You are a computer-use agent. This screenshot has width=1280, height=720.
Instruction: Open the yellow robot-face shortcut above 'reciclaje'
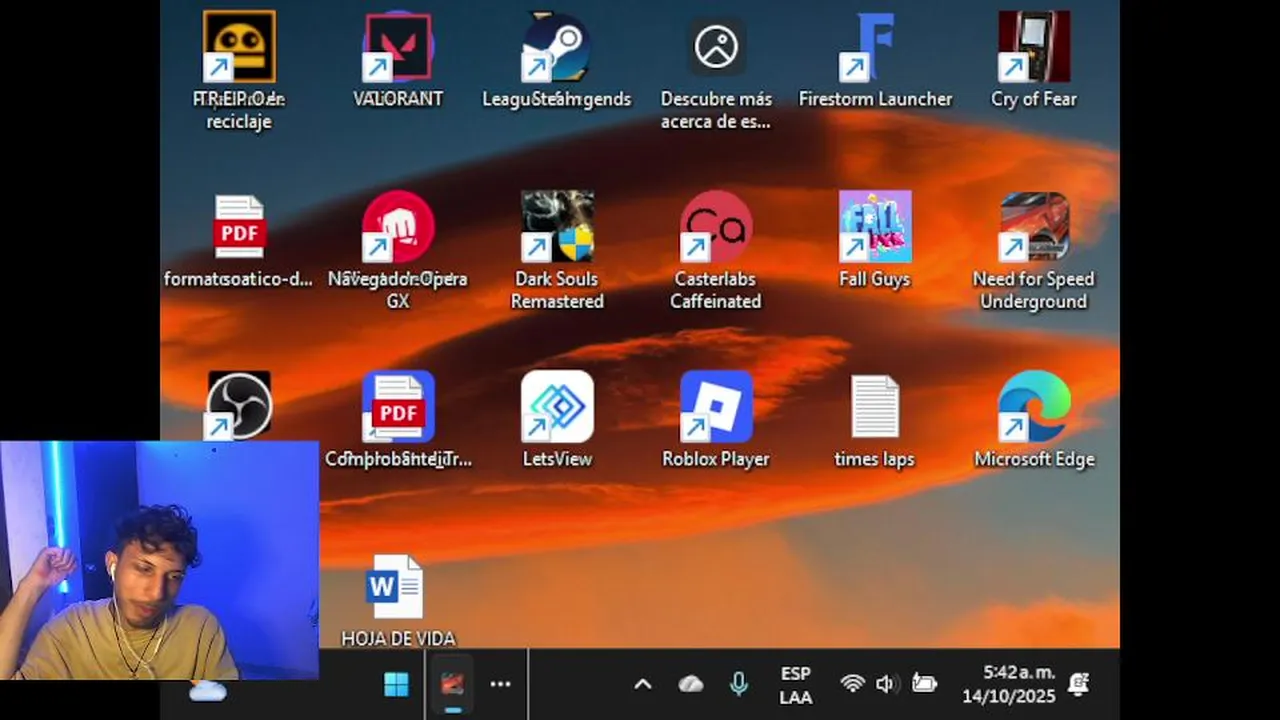pyautogui.click(x=239, y=47)
